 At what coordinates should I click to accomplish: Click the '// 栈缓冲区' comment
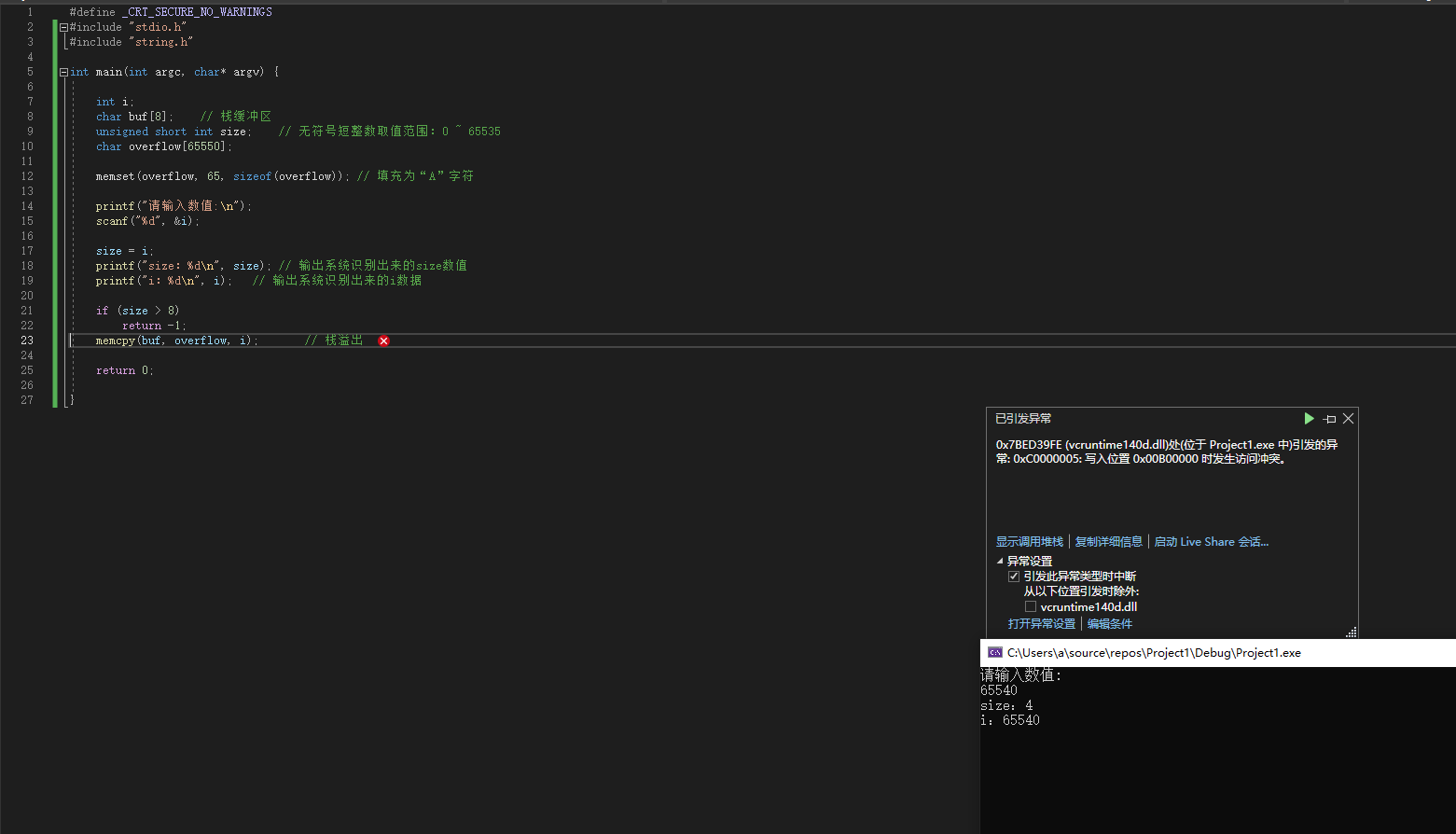tap(236, 117)
